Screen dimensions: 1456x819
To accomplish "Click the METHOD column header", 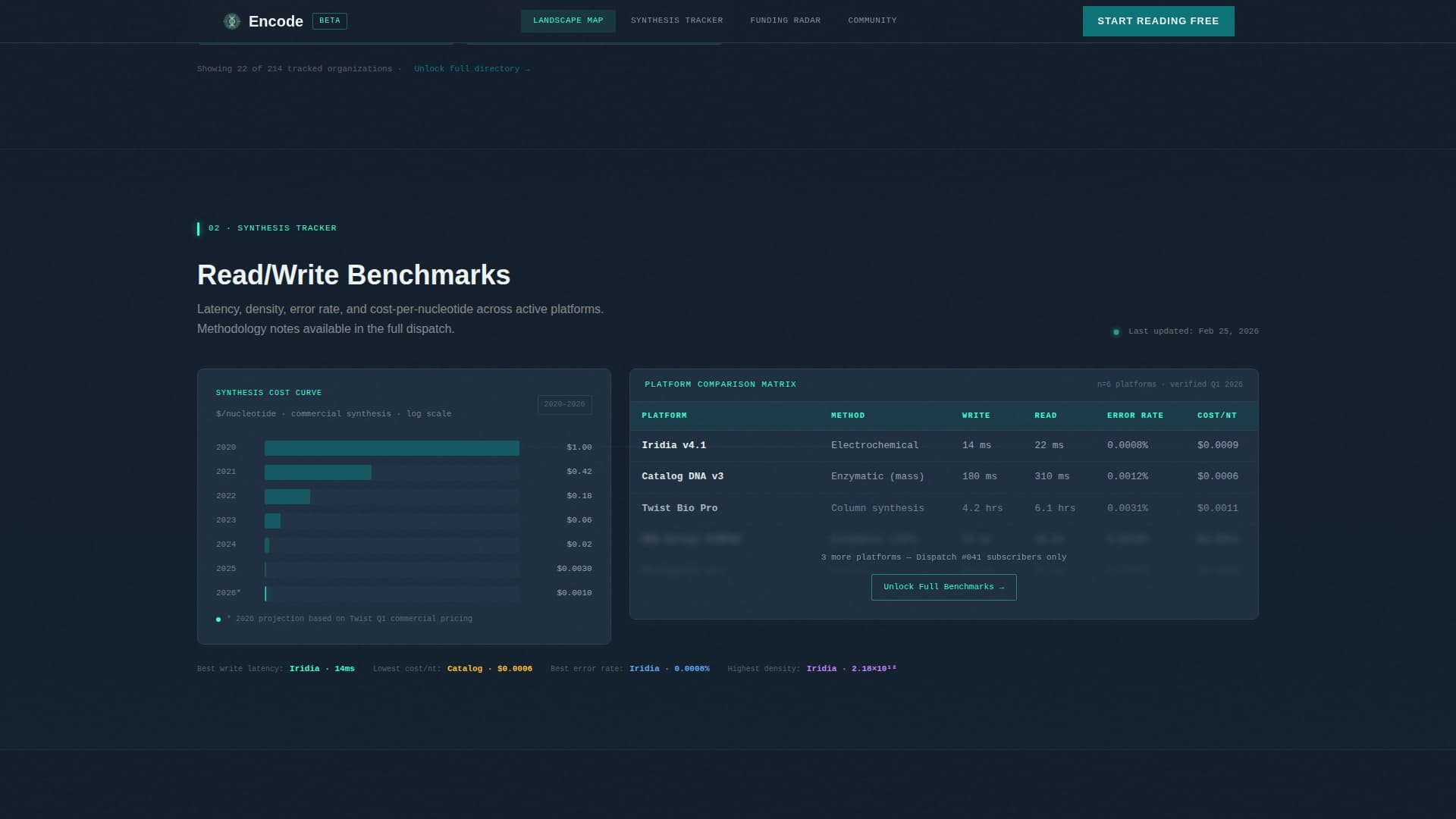I will [x=848, y=416].
